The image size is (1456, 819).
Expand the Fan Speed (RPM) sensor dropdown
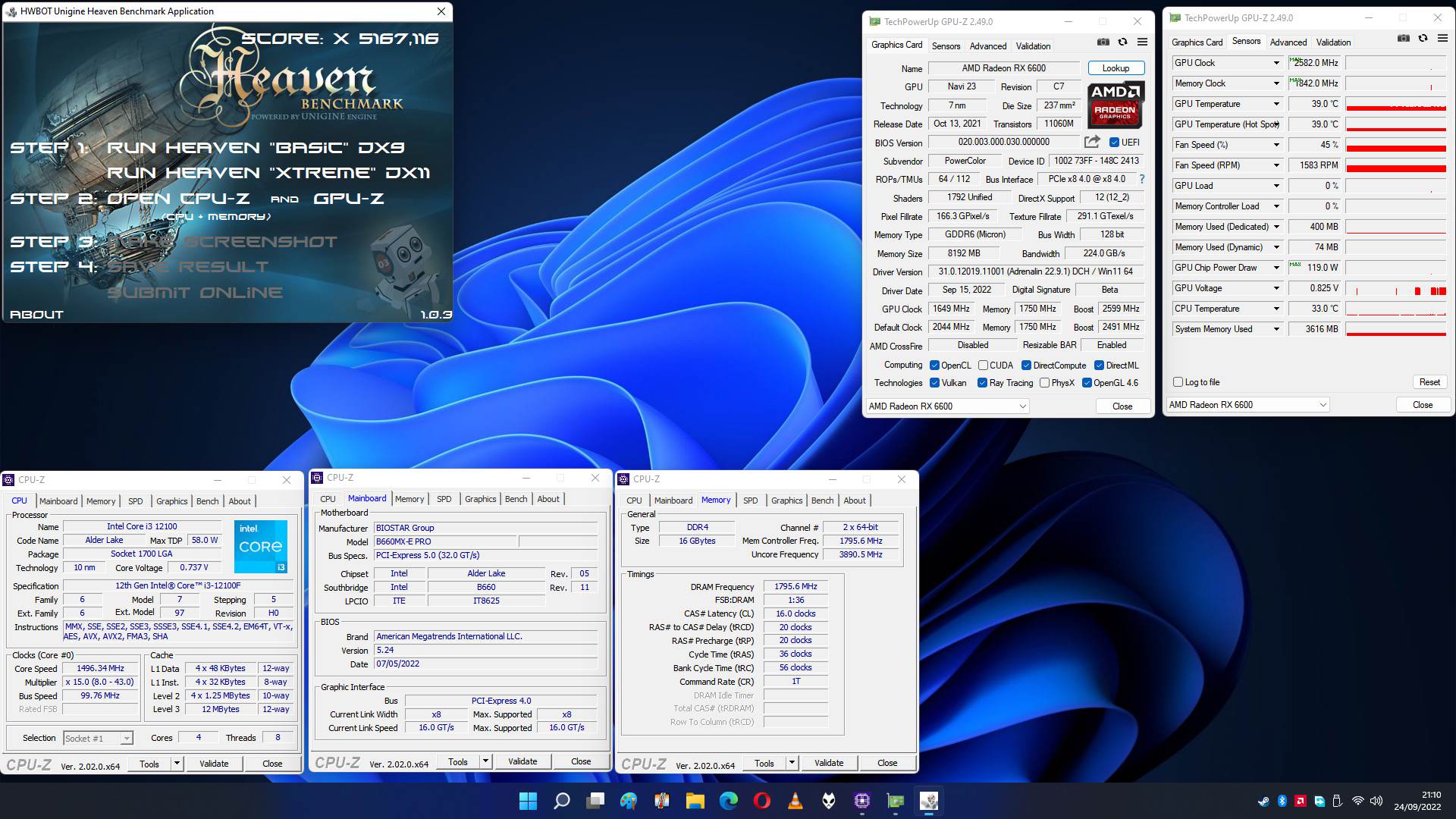click(1276, 165)
